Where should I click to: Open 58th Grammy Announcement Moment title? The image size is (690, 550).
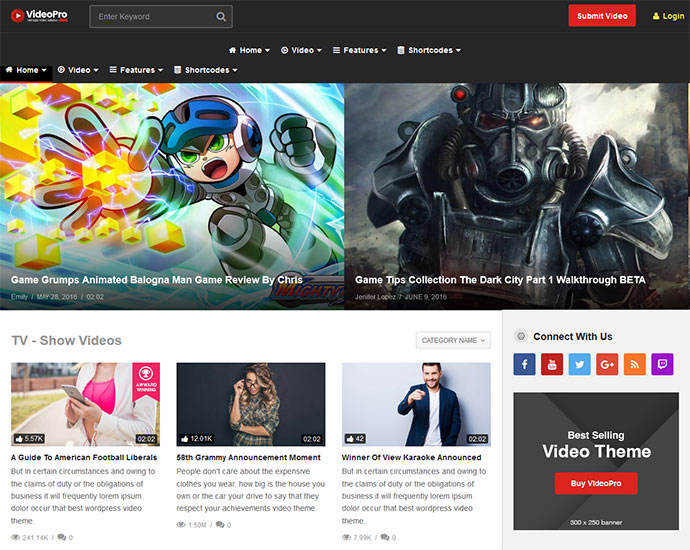click(248, 458)
